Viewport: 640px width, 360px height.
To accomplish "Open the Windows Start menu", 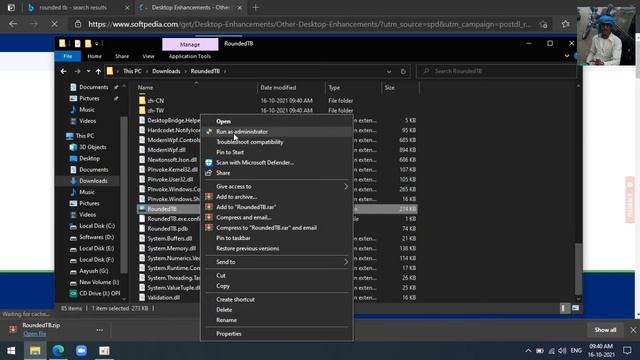I will [11, 351].
